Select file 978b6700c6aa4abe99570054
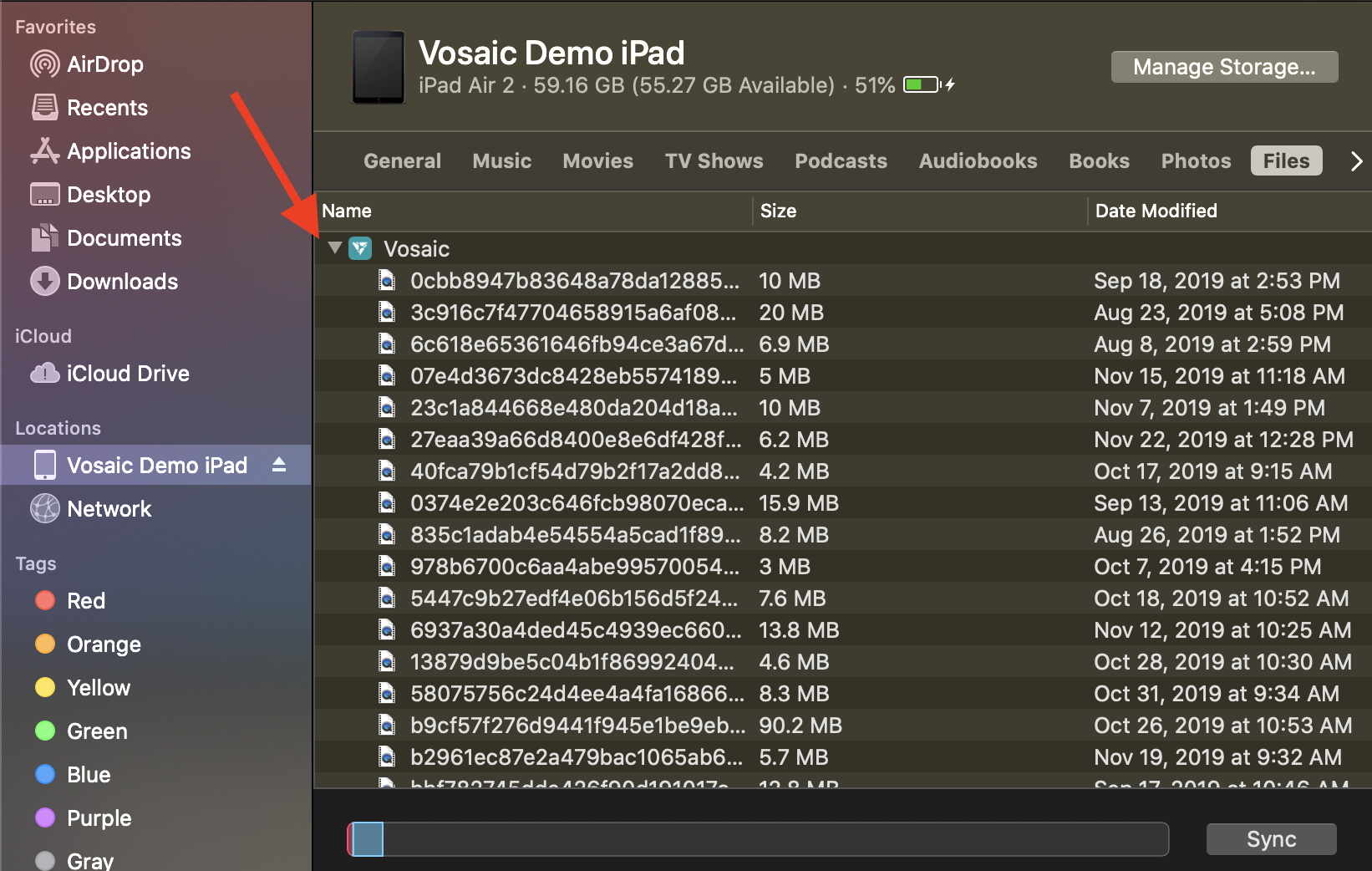Image resolution: width=1372 pixels, height=871 pixels. (843, 566)
